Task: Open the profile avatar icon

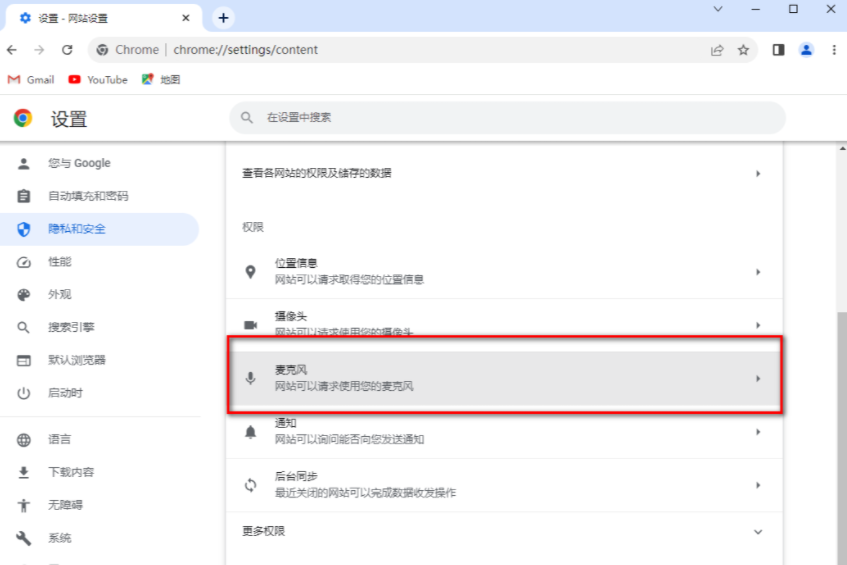Action: pos(806,50)
